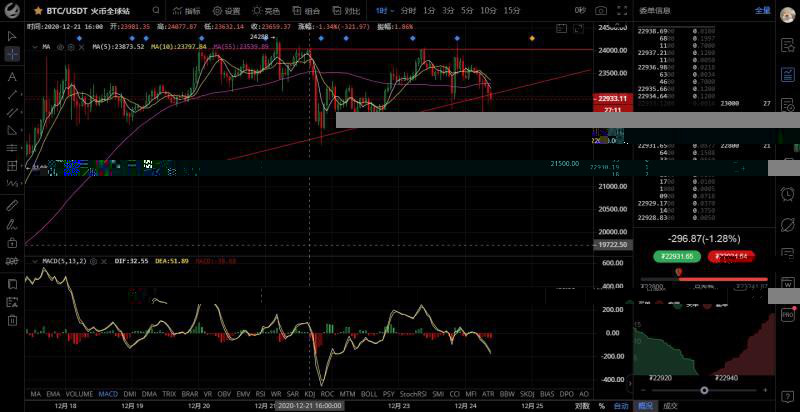Open the 指标 indicators button
This screenshot has height=412, width=800.
pyautogui.click(x=186, y=11)
